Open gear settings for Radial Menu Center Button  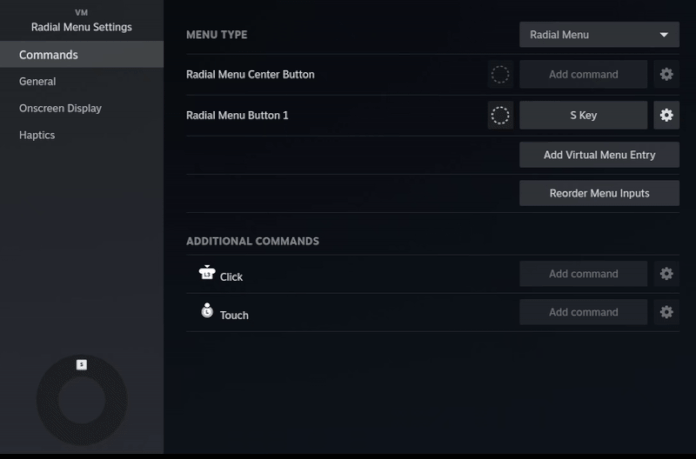click(666, 74)
